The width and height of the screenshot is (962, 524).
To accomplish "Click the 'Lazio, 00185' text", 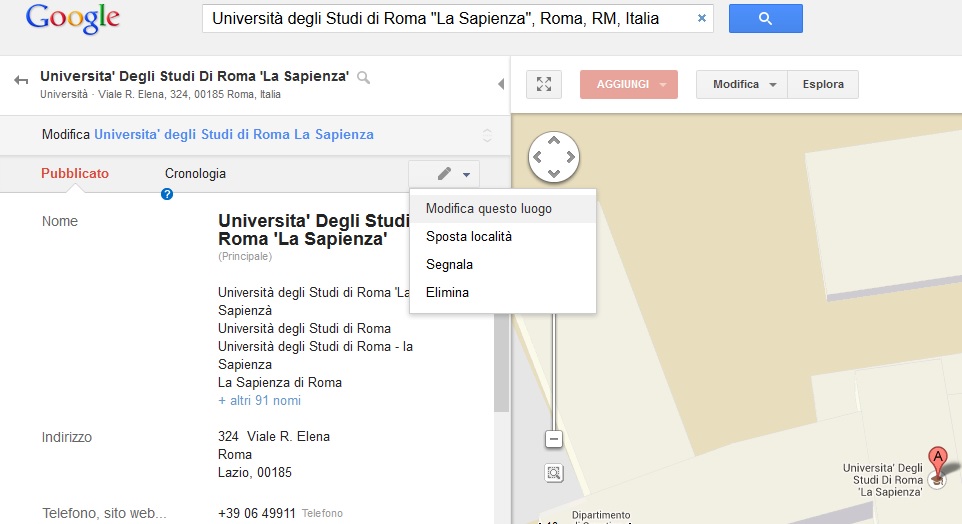I will tap(255, 472).
